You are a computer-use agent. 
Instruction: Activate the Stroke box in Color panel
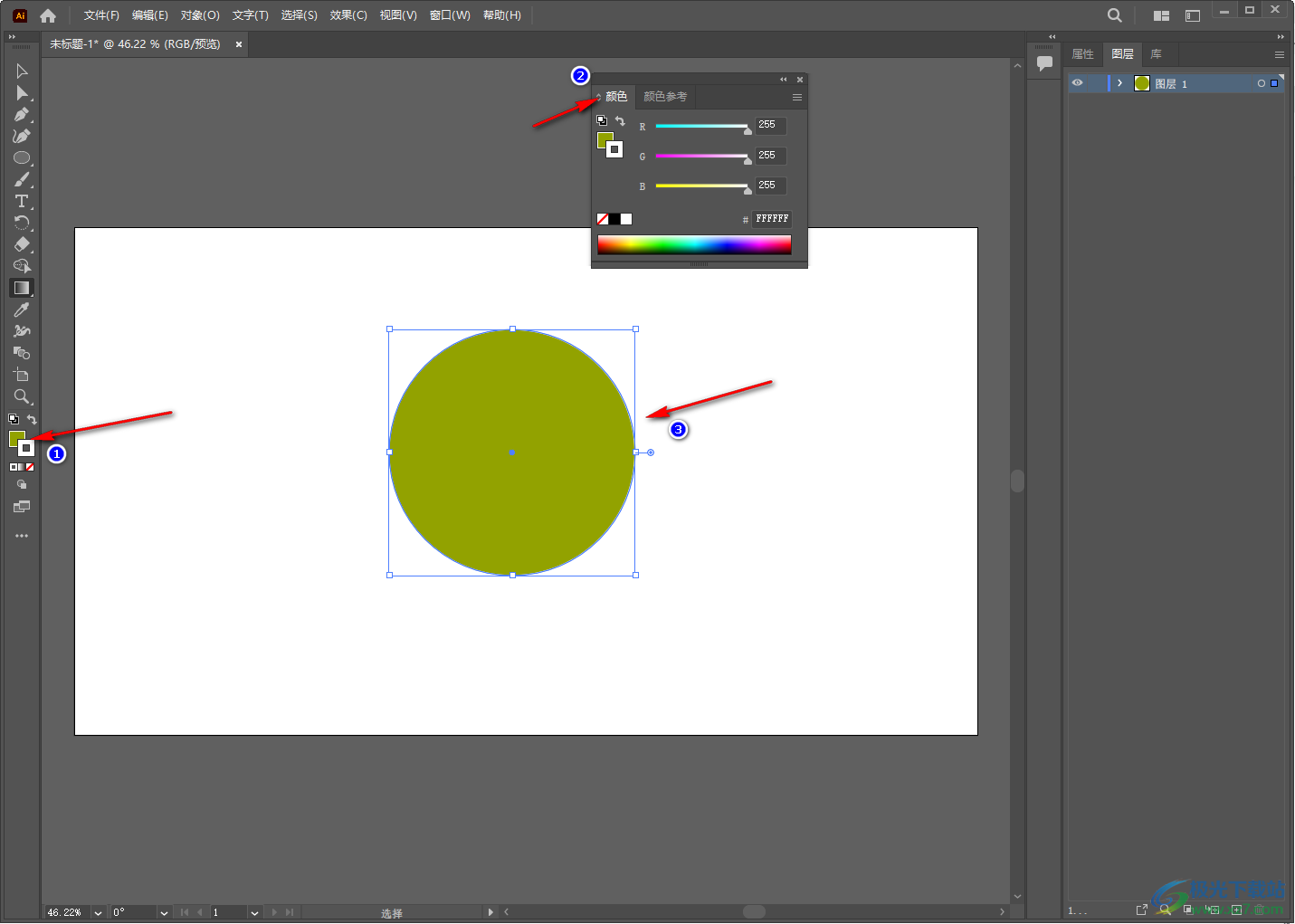pyautogui.click(x=615, y=149)
